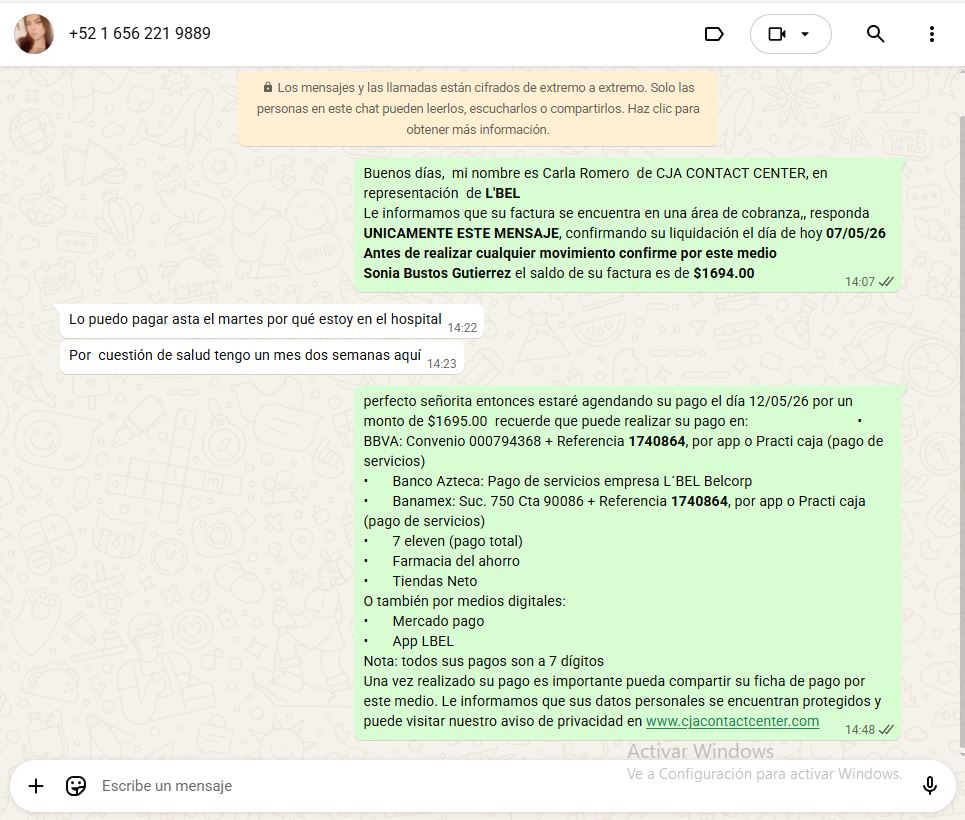This screenshot has height=820, width=965.
Task: Click 'O también por medios digitales:' text
Action: pyautogui.click(x=465, y=601)
